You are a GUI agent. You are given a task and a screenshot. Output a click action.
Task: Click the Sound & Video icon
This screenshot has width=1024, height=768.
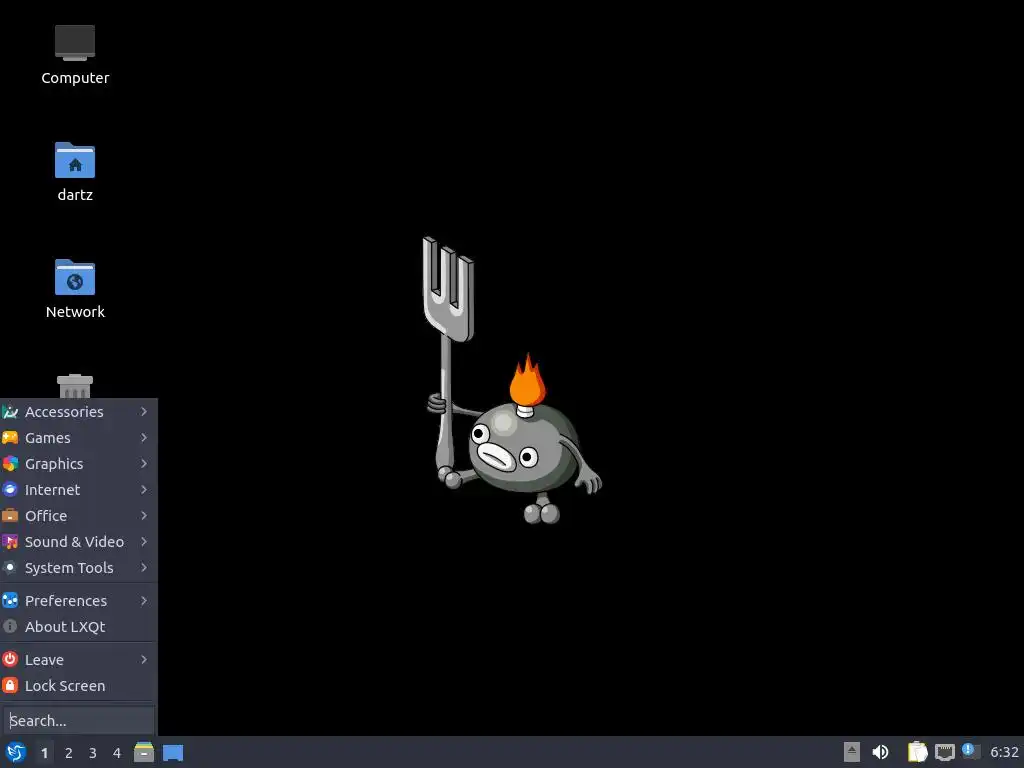click(x=10, y=542)
